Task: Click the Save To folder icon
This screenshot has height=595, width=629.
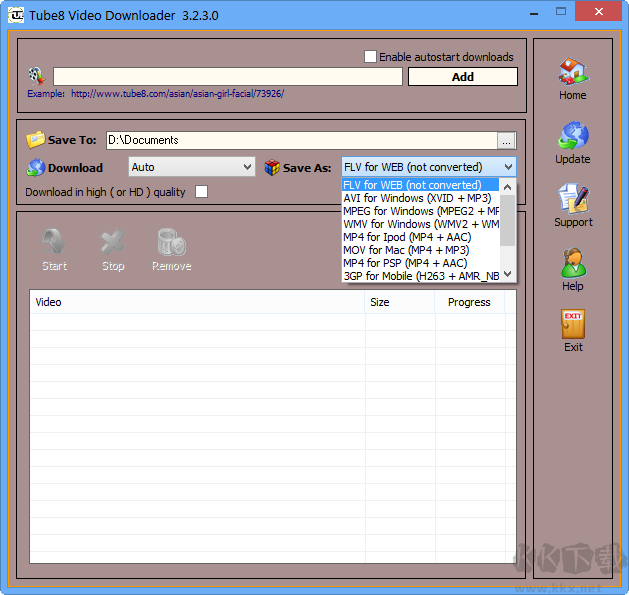Action: [x=35, y=140]
